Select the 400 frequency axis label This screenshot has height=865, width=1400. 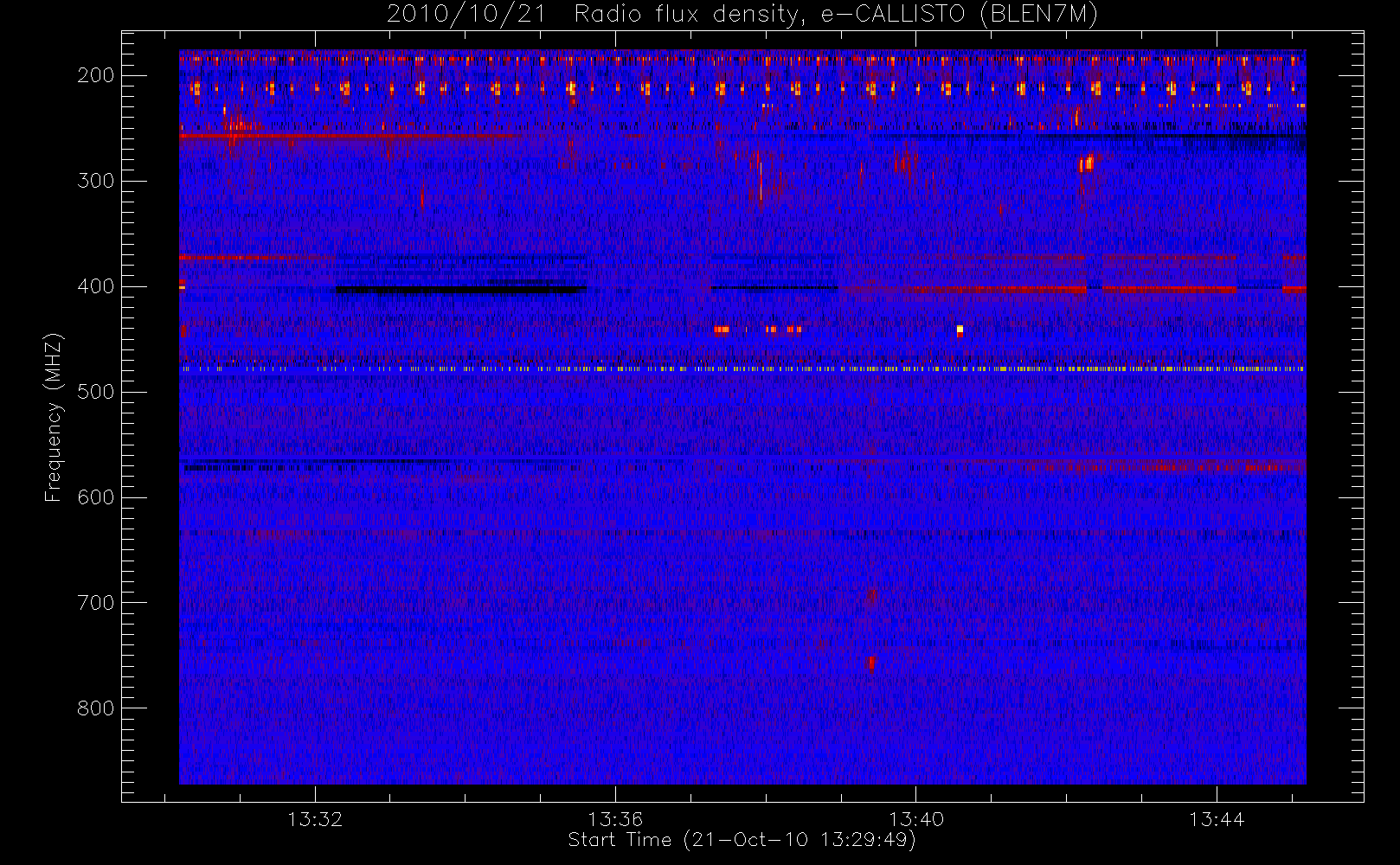point(96,286)
